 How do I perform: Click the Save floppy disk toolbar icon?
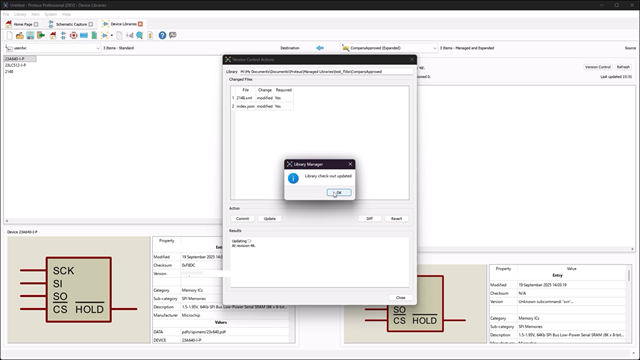pos(30,36)
